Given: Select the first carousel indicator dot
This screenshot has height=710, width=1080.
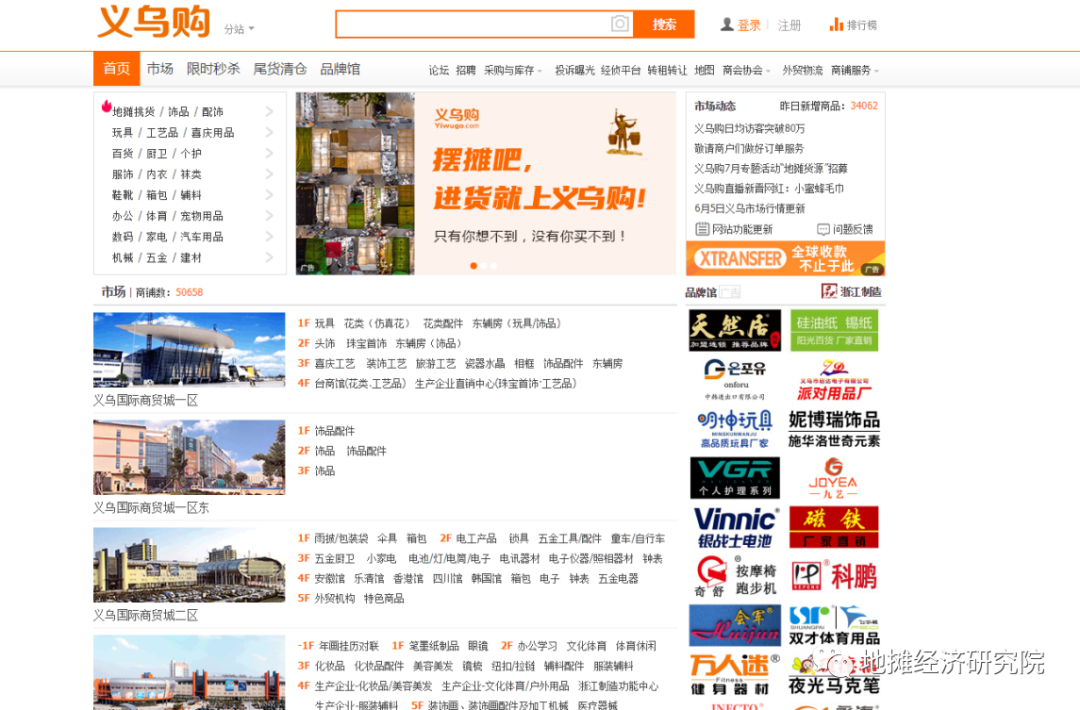Looking at the screenshot, I should click(x=473, y=266).
